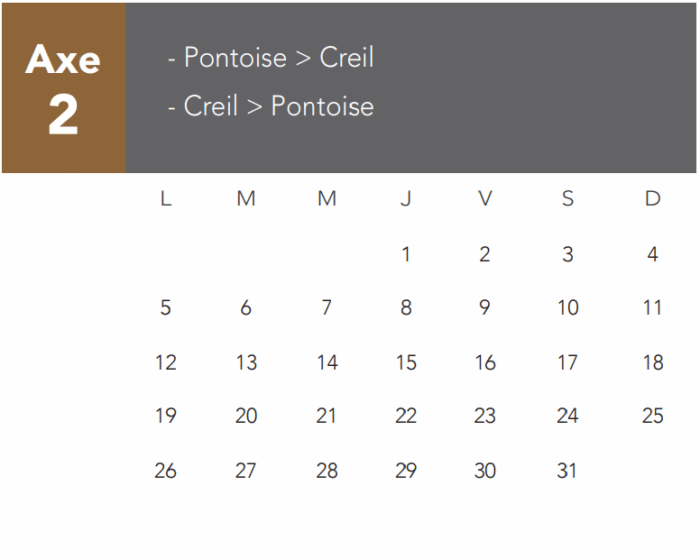Click day 26 in the calendar
Viewport: 700px width, 558px height.
click(x=165, y=470)
